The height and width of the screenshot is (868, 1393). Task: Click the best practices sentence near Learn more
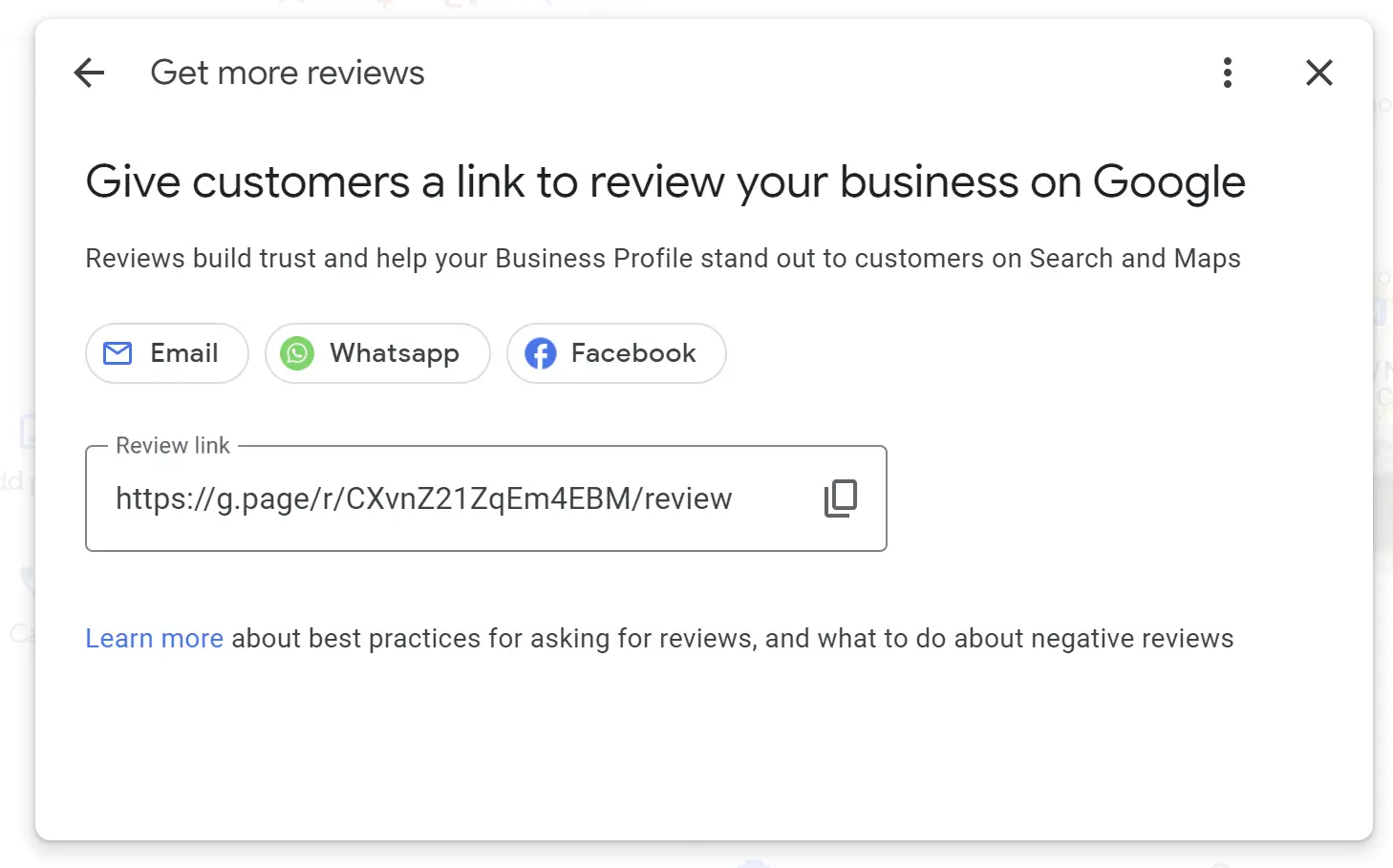click(669, 638)
